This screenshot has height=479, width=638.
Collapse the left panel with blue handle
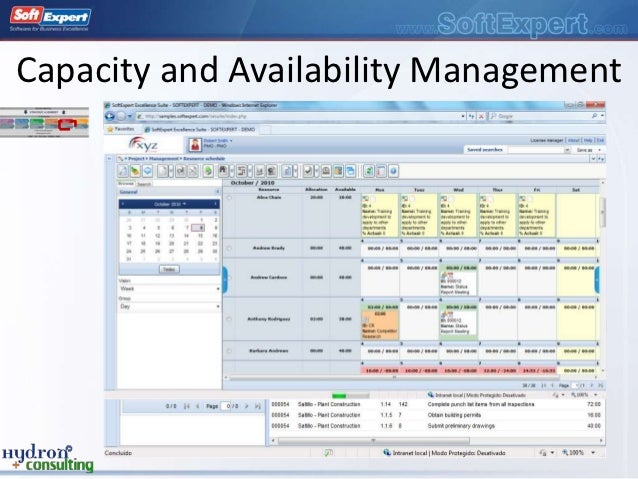(x=225, y=280)
